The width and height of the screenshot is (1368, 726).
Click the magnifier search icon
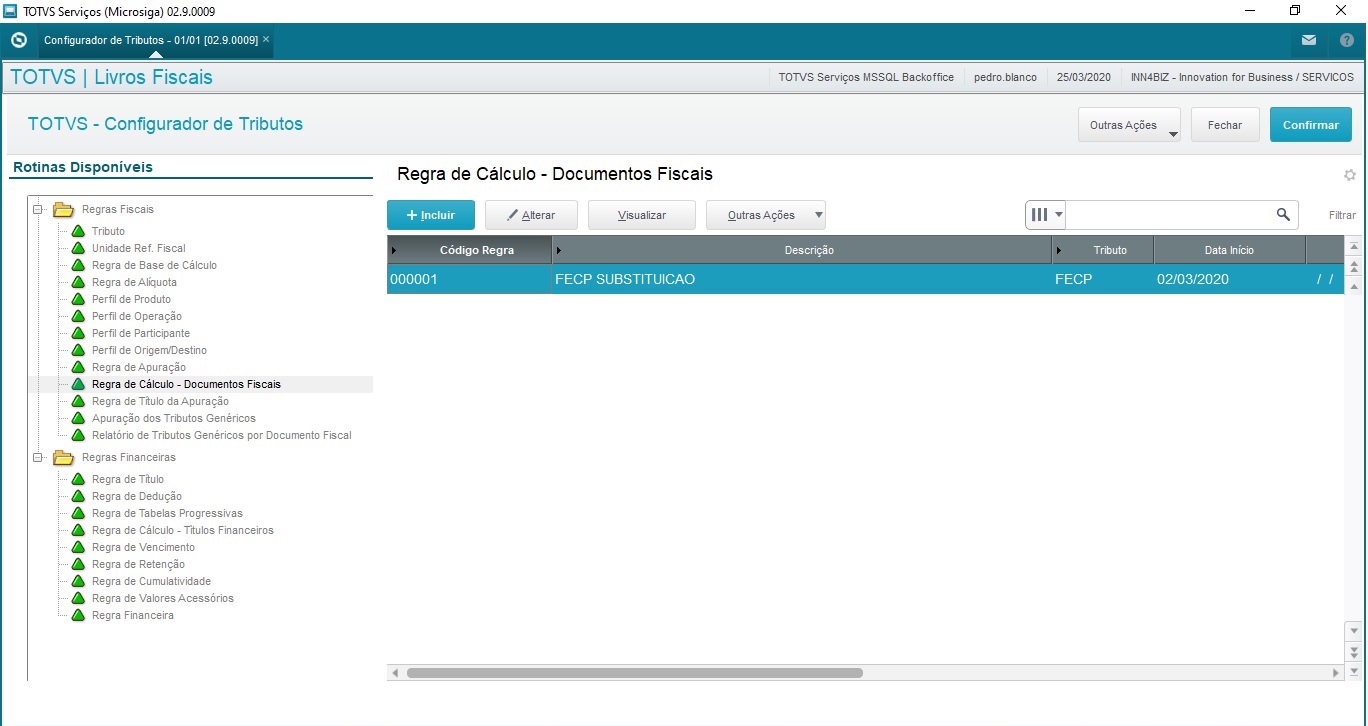click(1283, 215)
